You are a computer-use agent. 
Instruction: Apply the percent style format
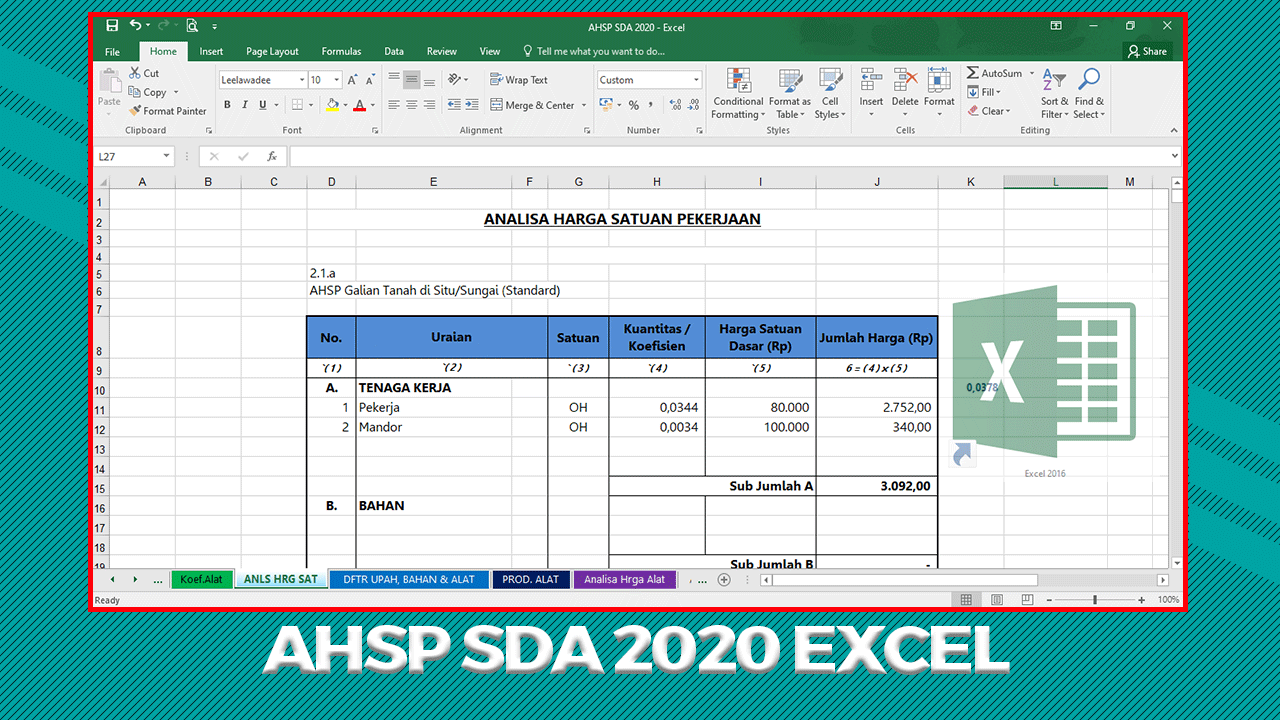pyautogui.click(x=634, y=105)
